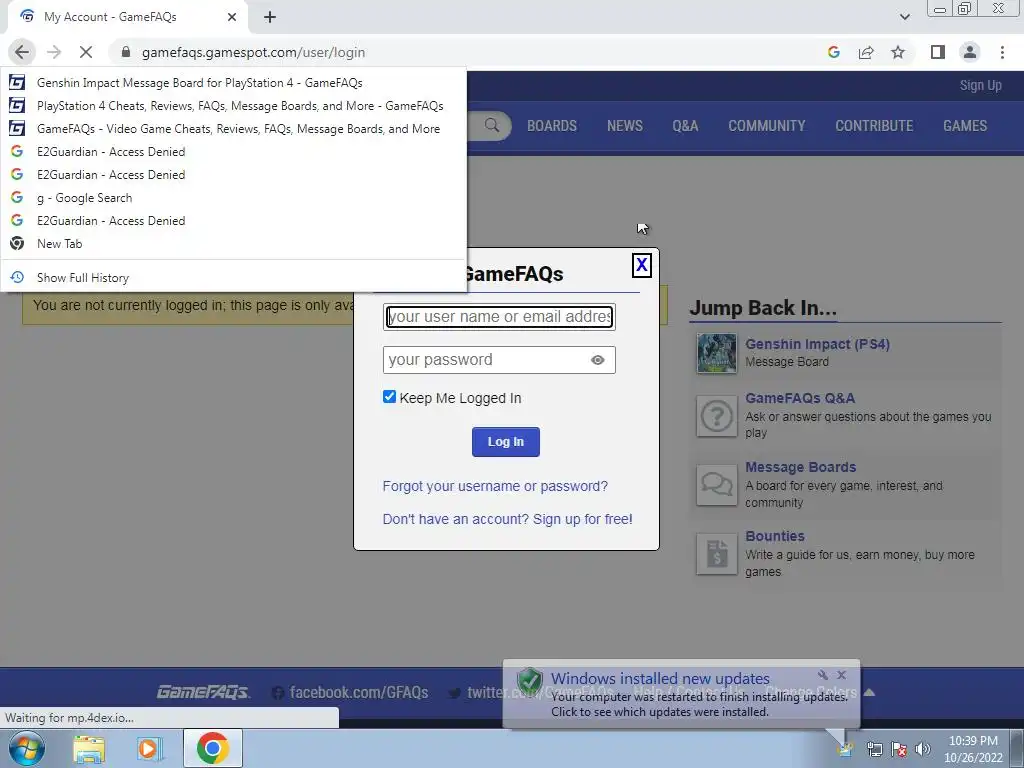Open Windows Explorer from taskbar
The height and width of the screenshot is (768, 1024).
89,748
